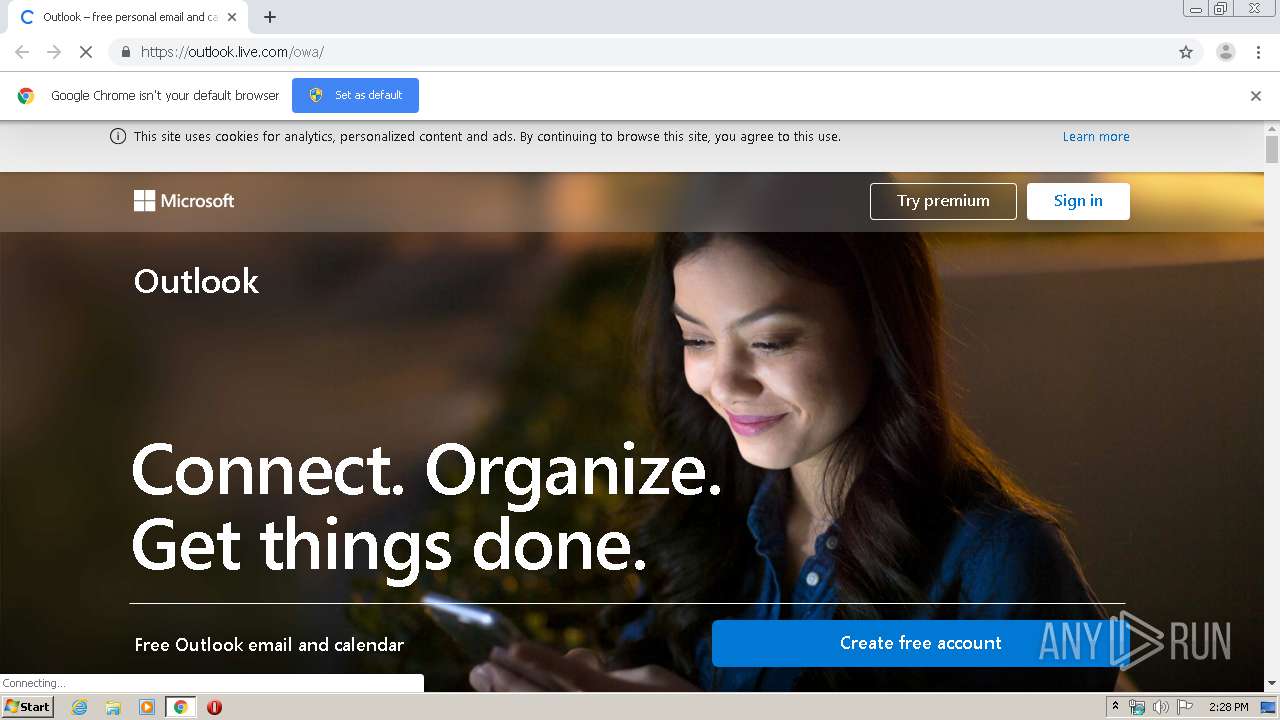The image size is (1280, 720).
Task: Open the Windows Start menu
Action: click(28, 707)
